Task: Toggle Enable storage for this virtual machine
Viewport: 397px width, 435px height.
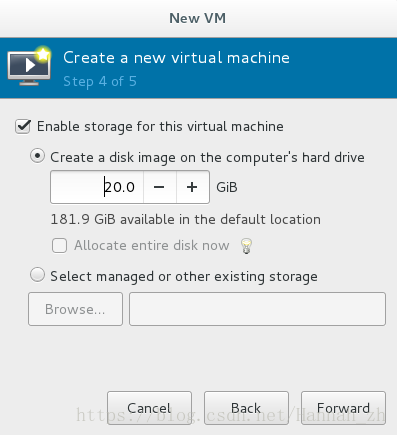Action: point(23,127)
